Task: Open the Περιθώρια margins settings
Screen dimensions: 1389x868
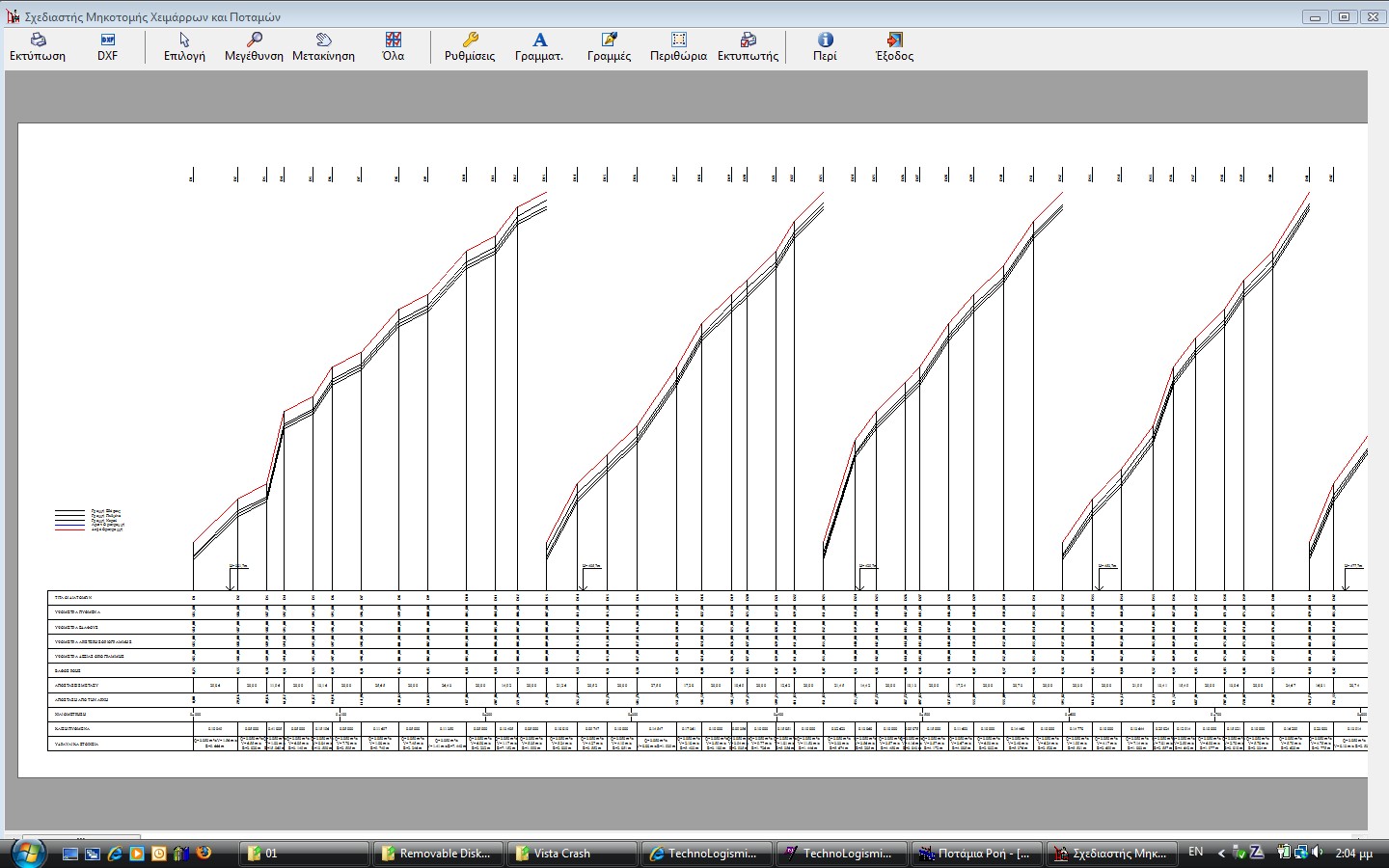Action: coord(678,46)
